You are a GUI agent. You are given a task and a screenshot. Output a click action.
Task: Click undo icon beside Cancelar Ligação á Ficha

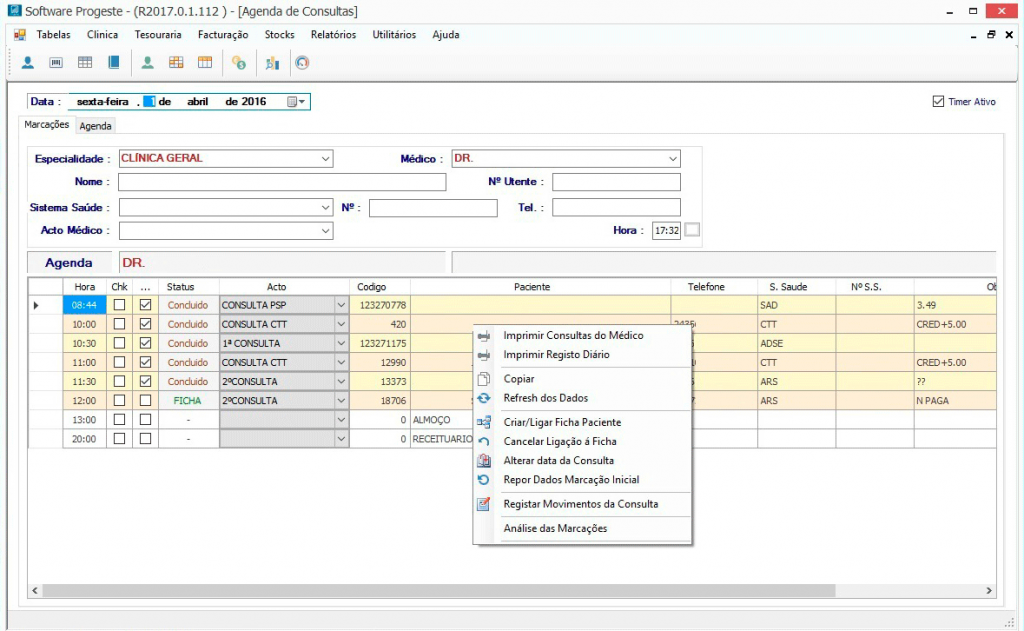tap(484, 442)
